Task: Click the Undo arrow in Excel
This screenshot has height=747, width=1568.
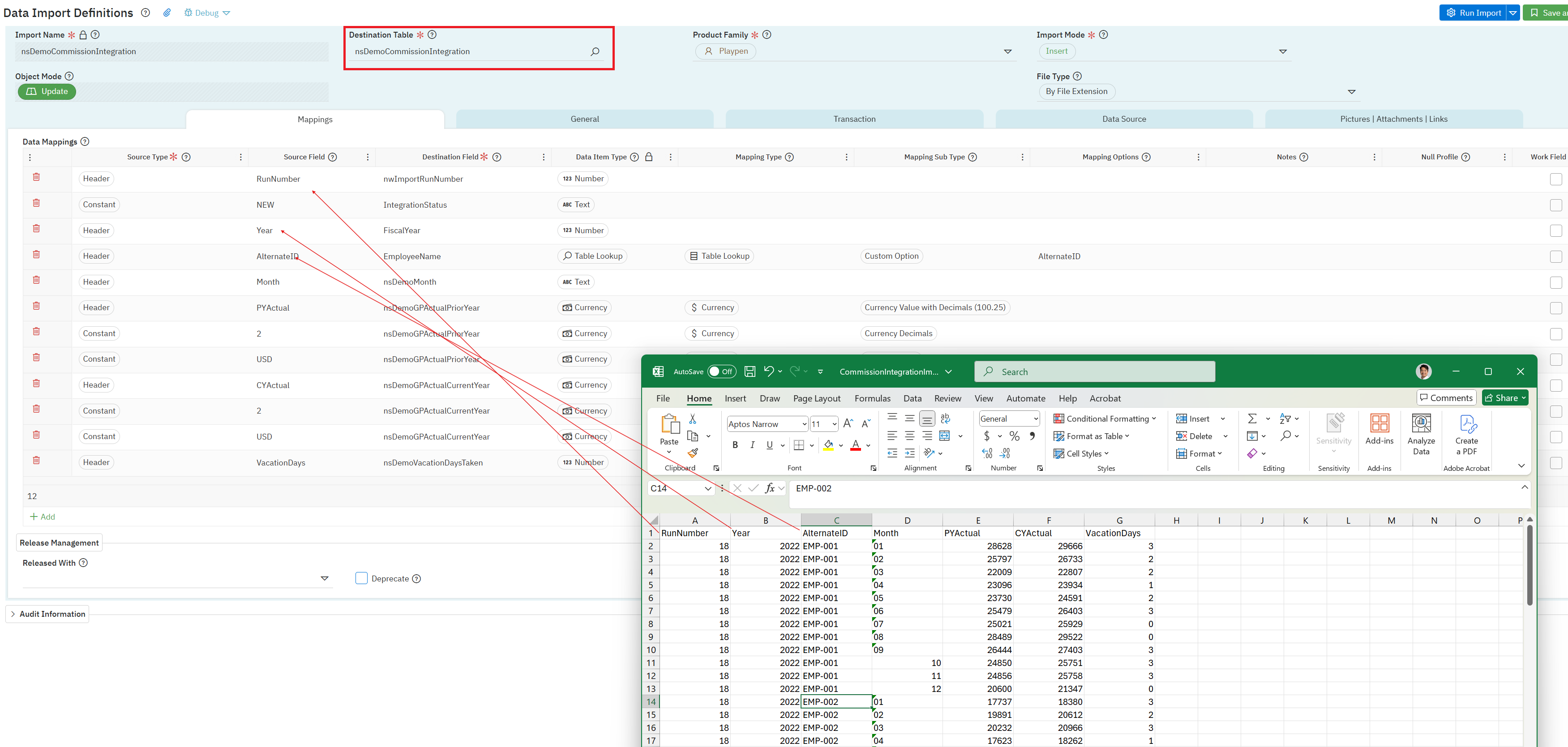Action: [x=769, y=371]
